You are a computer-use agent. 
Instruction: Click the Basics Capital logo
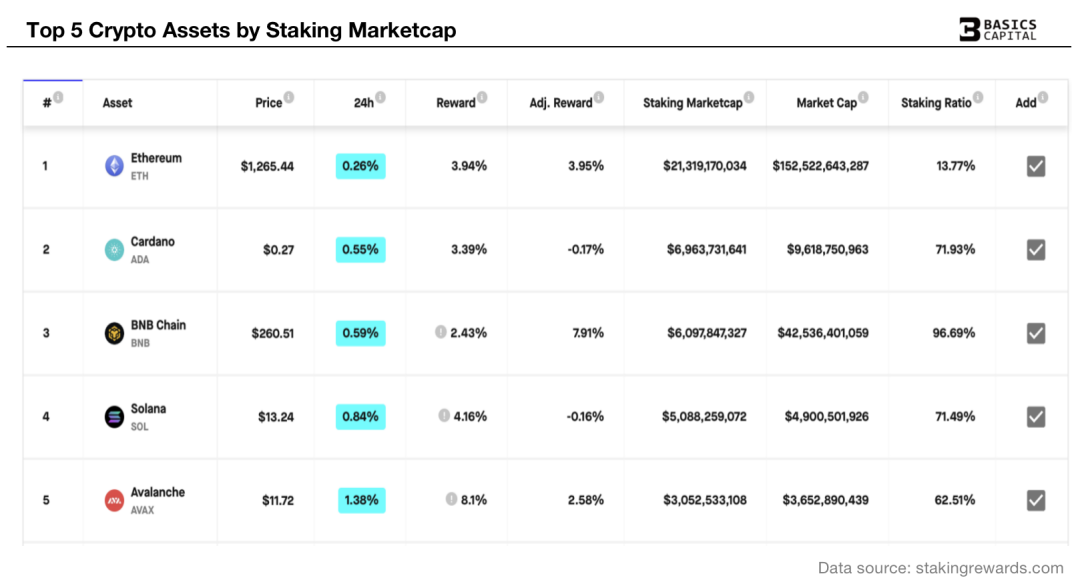998,29
